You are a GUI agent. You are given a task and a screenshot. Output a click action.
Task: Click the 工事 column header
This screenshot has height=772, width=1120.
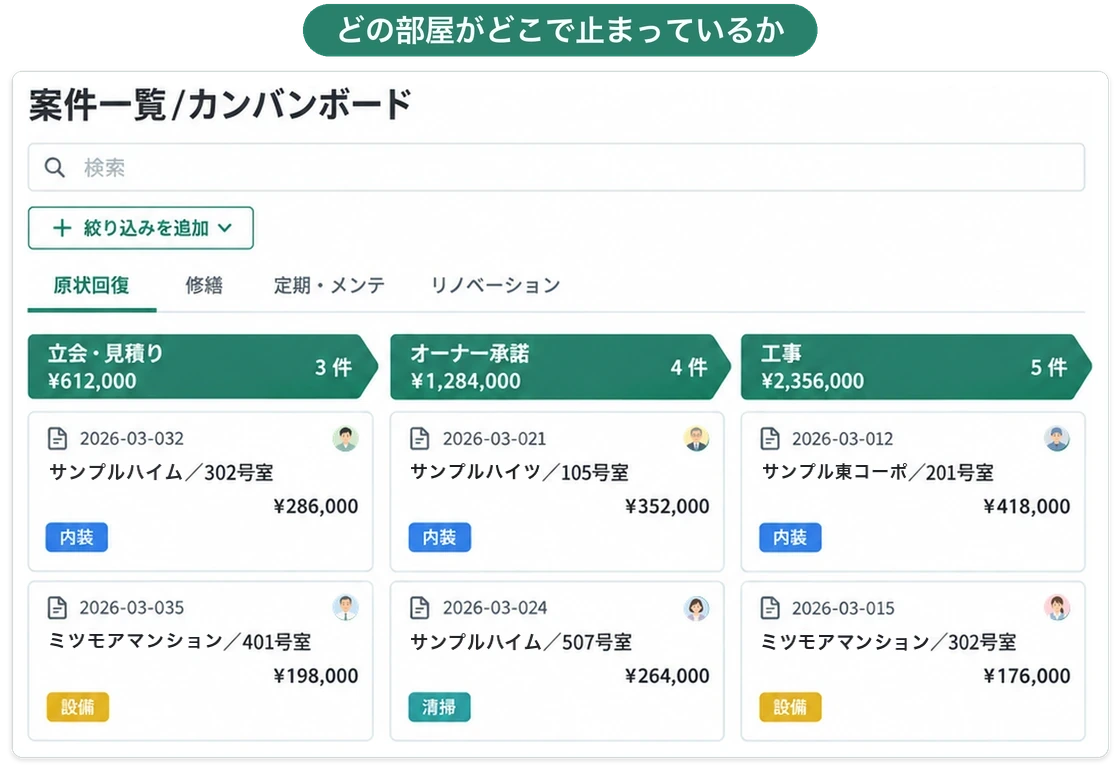(916, 366)
